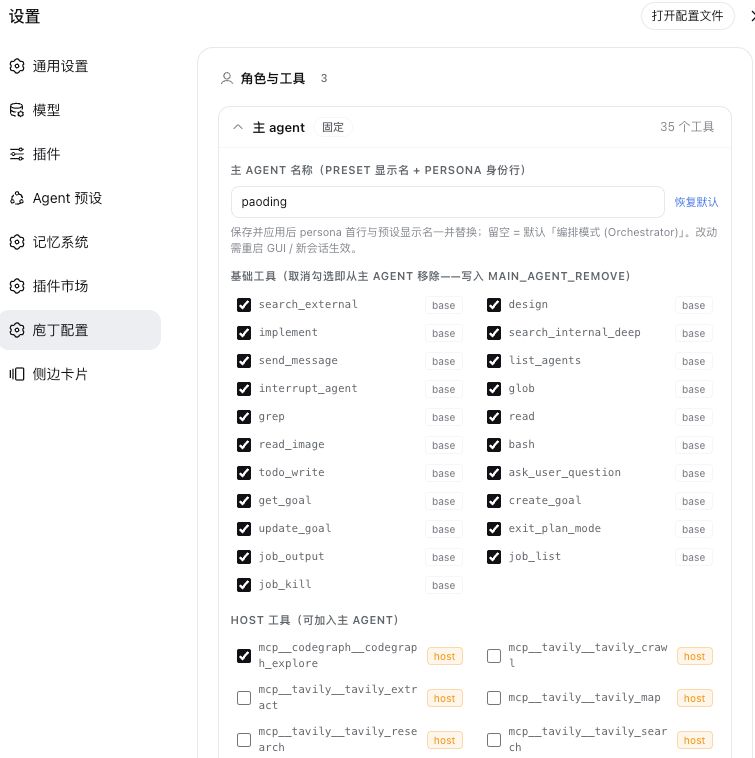Uncheck the search_external tool
The height and width of the screenshot is (758, 755).
pyautogui.click(x=244, y=305)
